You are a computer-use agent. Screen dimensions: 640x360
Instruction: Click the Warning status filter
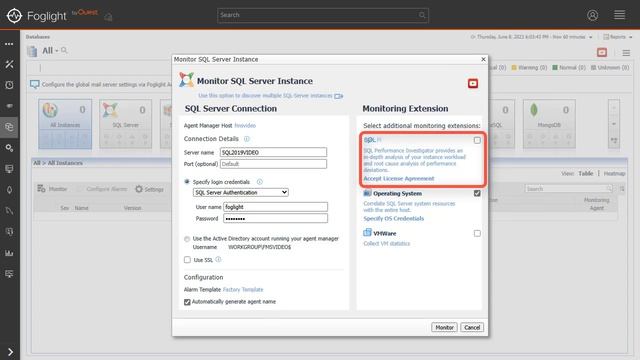point(529,67)
